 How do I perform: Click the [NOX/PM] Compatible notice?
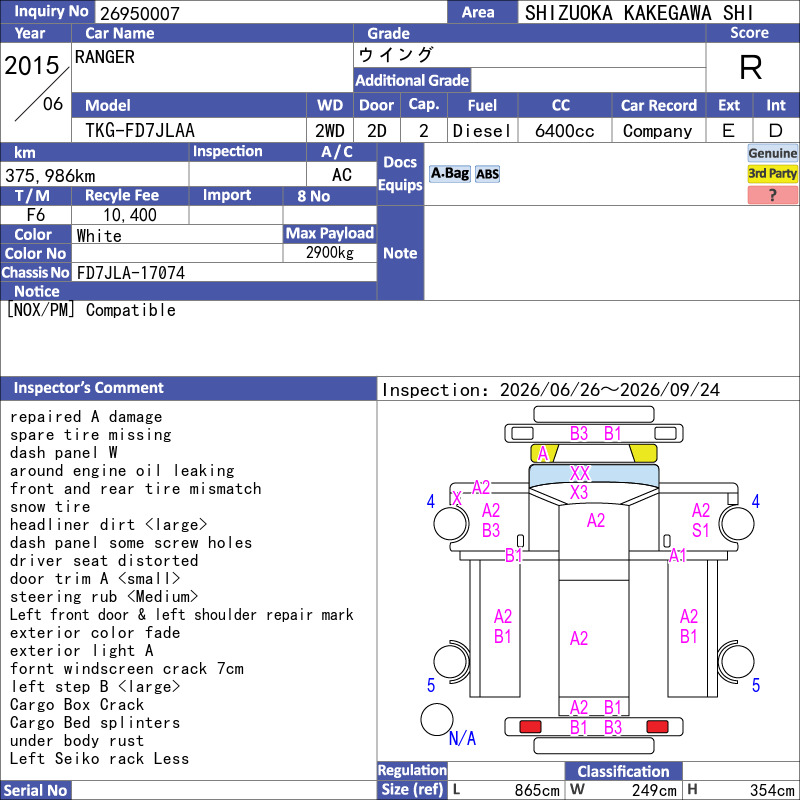coord(91,310)
